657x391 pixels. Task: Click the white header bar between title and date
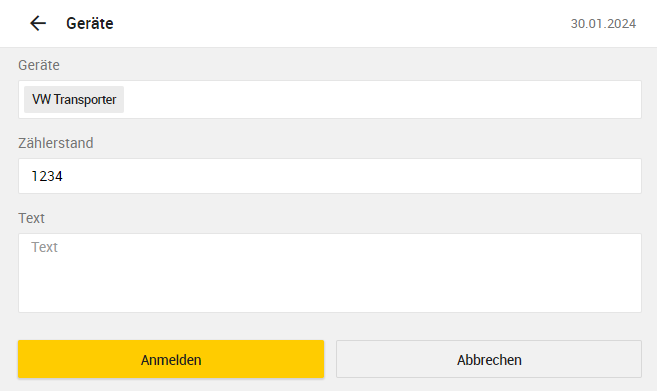click(x=341, y=23)
